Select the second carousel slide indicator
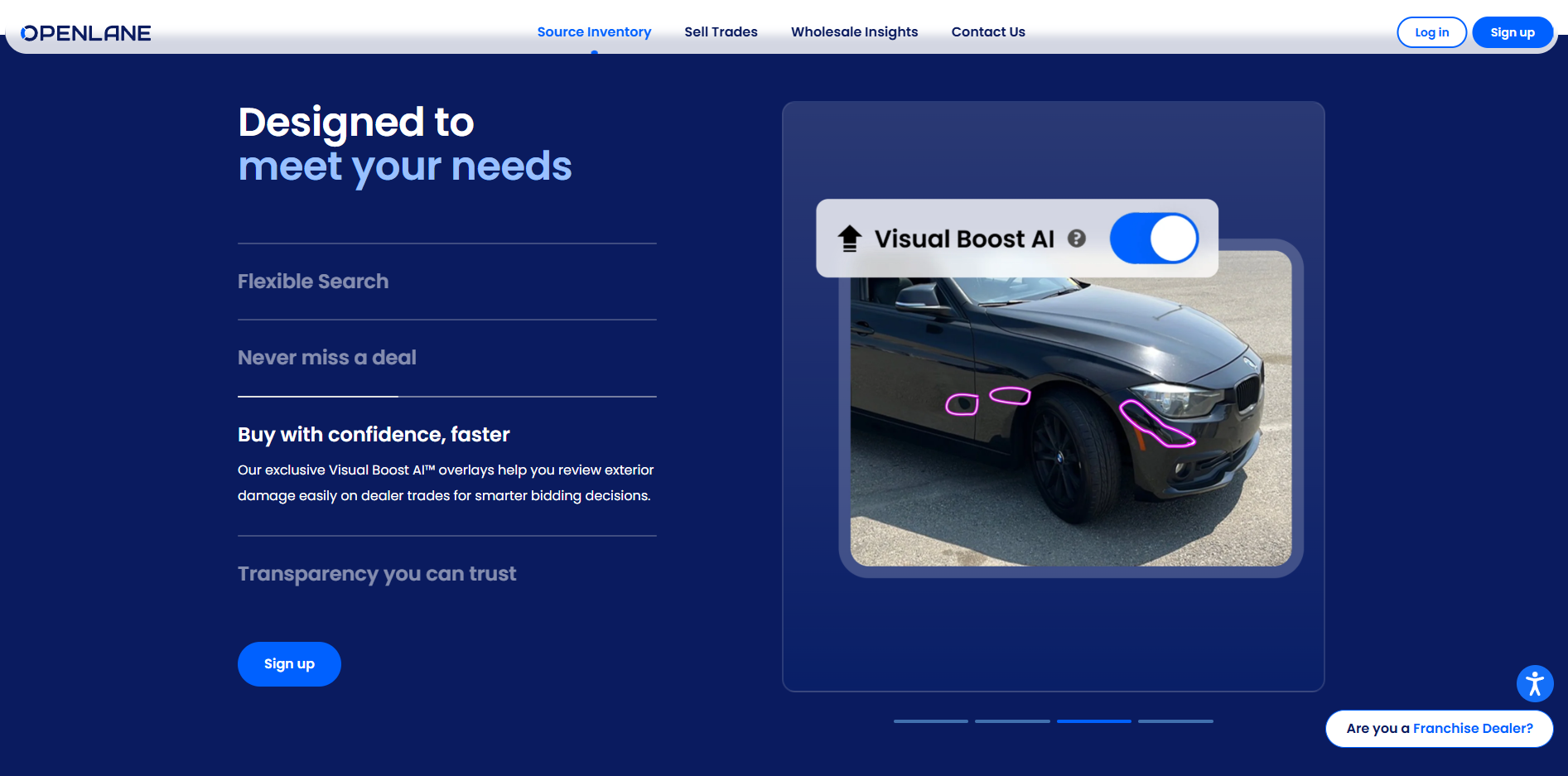Viewport: 1568px width, 776px height. 1012,721
